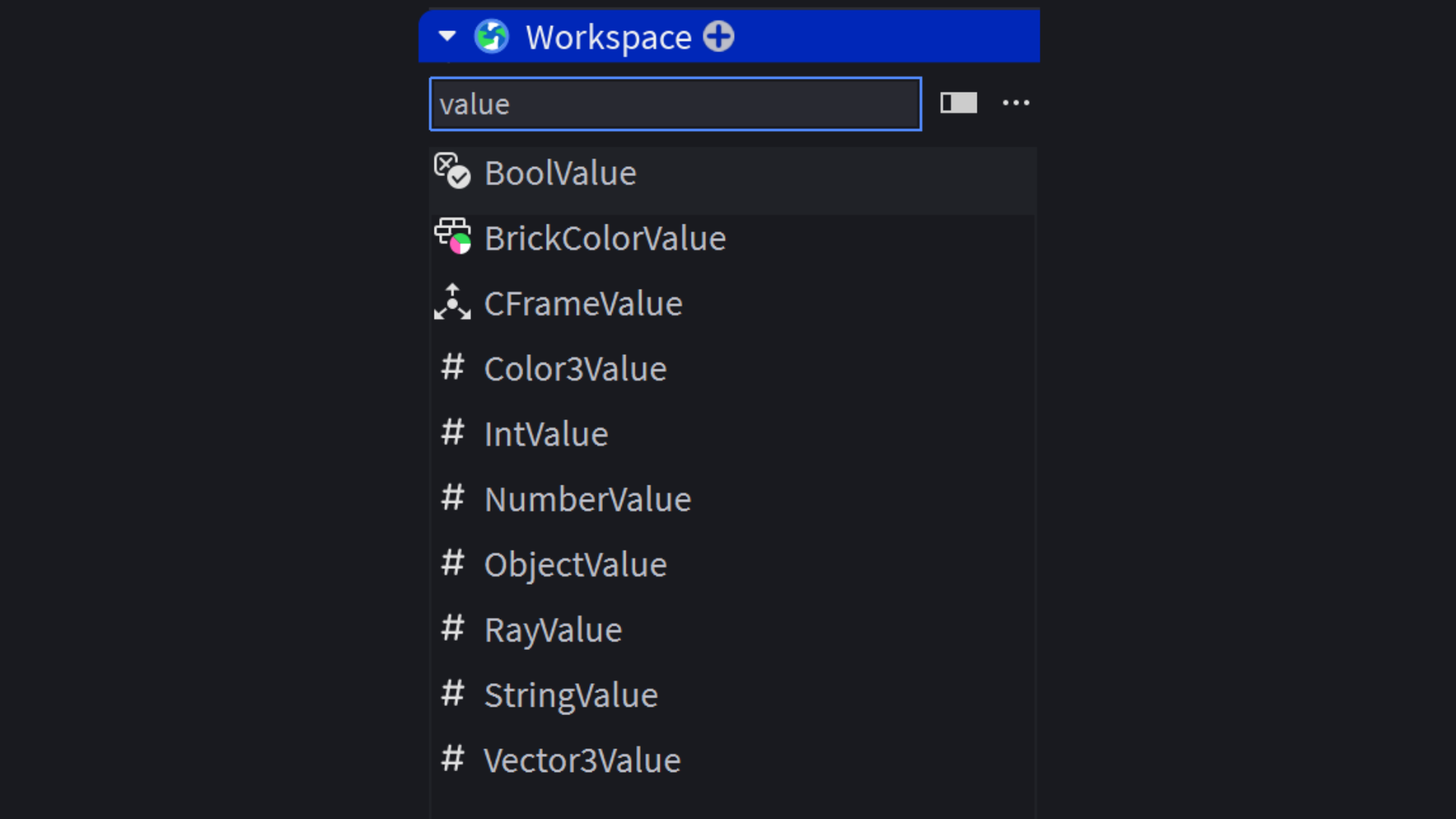Collapse the Workspace tree arrow
This screenshot has width=1456, height=819.
coord(447,36)
